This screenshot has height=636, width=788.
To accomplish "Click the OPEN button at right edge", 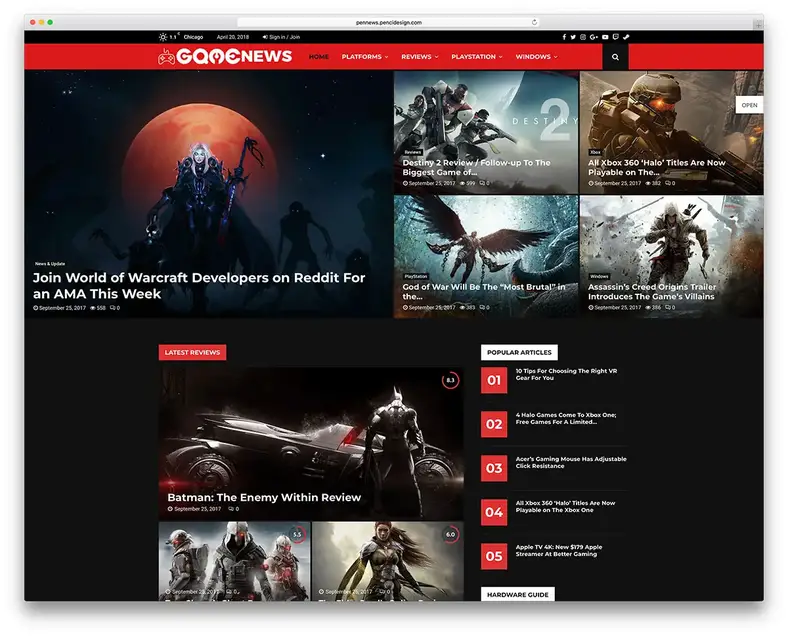I will pyautogui.click(x=749, y=105).
